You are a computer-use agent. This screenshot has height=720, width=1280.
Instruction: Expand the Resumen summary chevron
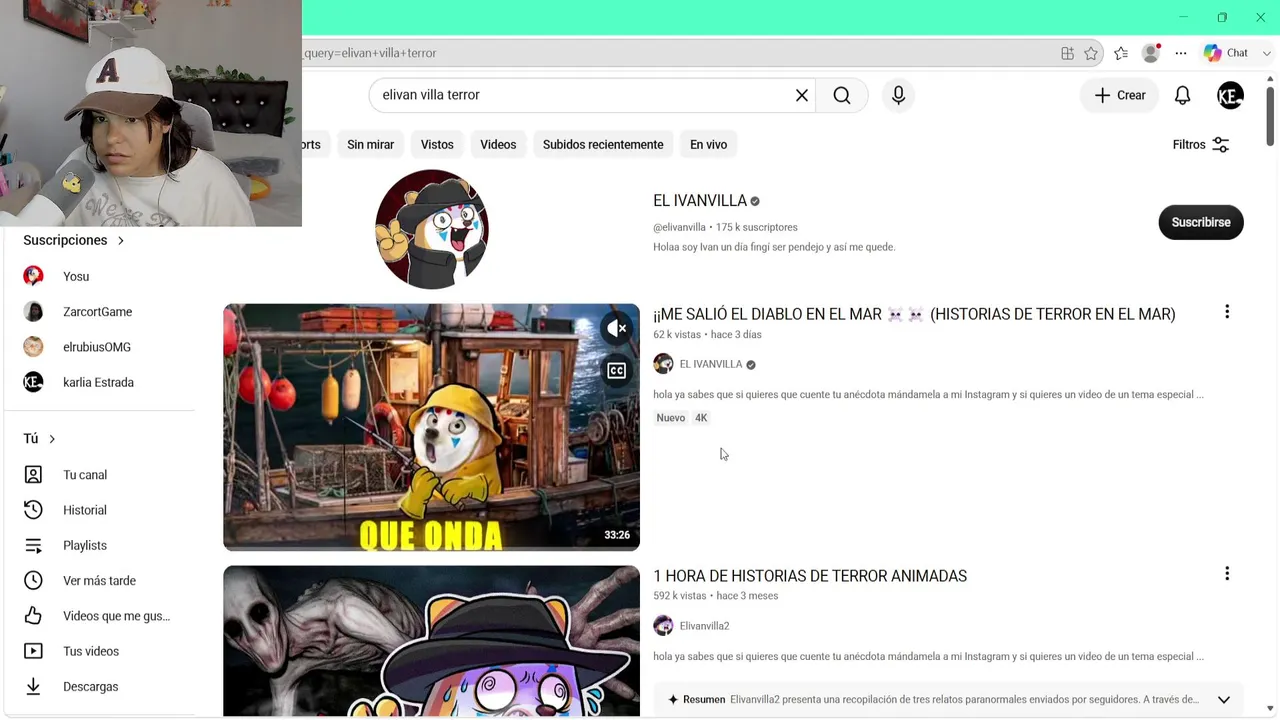(1223, 700)
